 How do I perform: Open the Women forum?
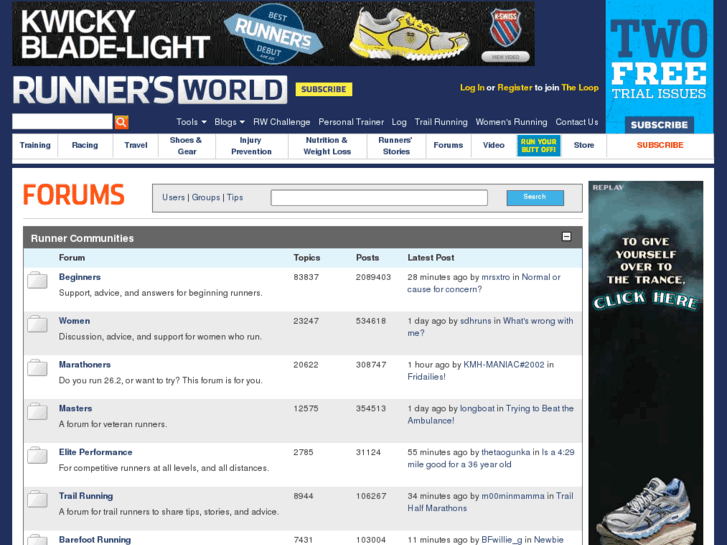click(74, 321)
